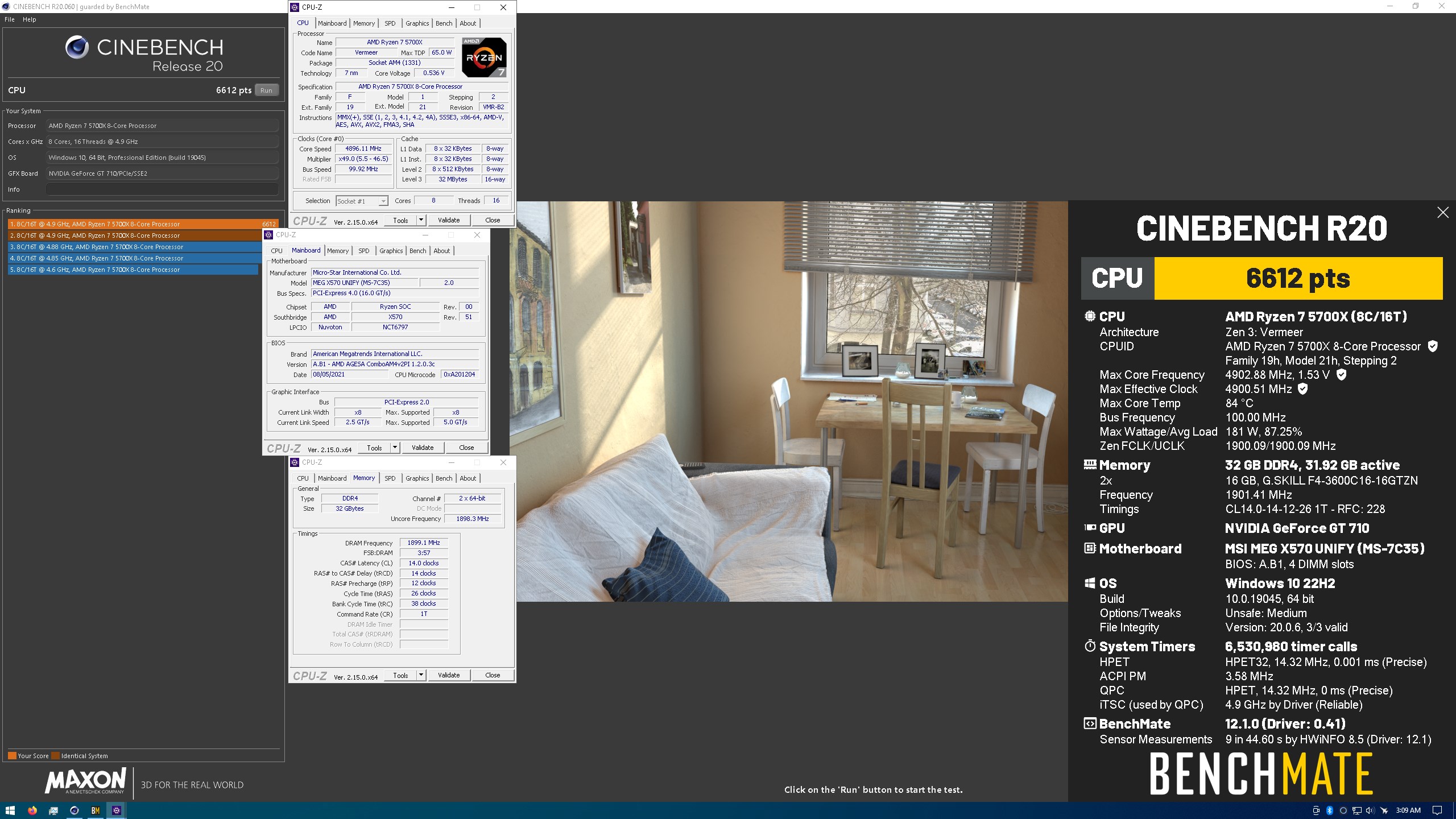Click the Core Speed value 4896.11 MHz
Image resolution: width=1456 pixels, height=819 pixels.
pos(363,149)
